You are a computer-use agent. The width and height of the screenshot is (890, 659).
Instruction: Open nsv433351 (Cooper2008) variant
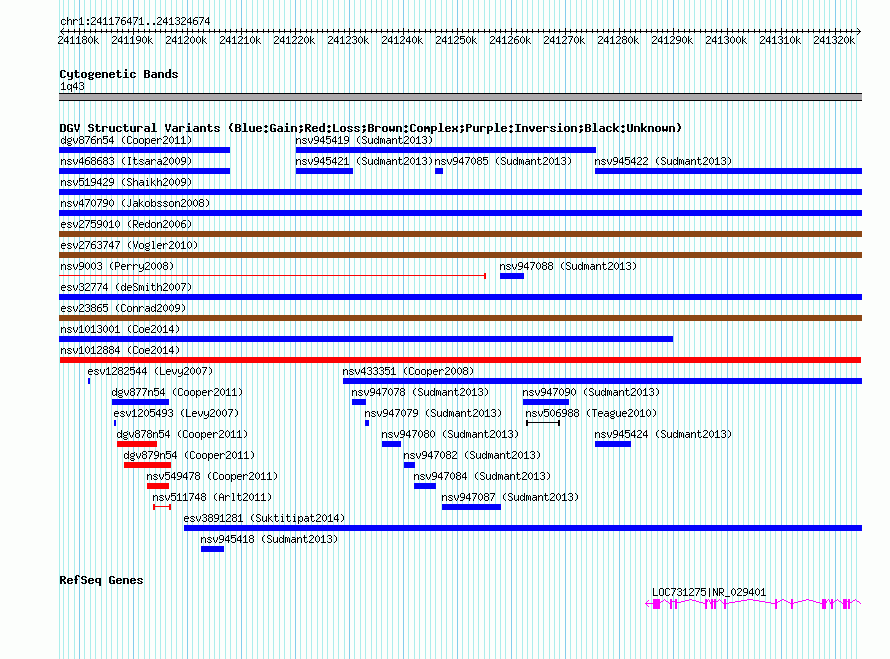408,371
